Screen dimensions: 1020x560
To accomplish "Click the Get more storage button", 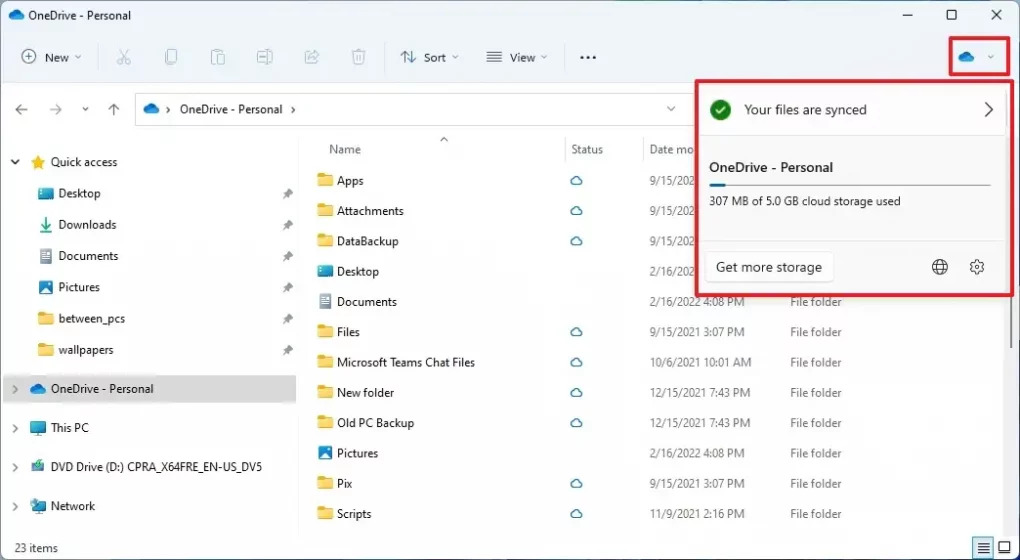I will coord(769,267).
